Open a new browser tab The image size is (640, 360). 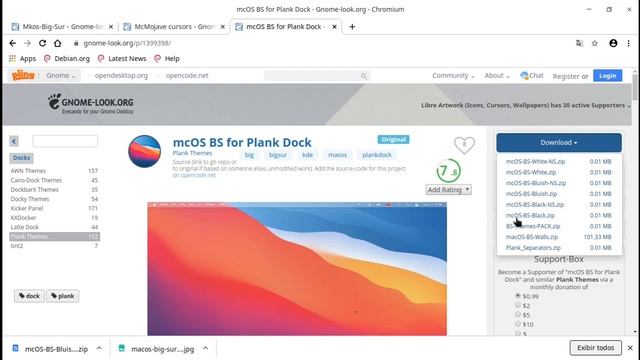[x=352, y=27]
